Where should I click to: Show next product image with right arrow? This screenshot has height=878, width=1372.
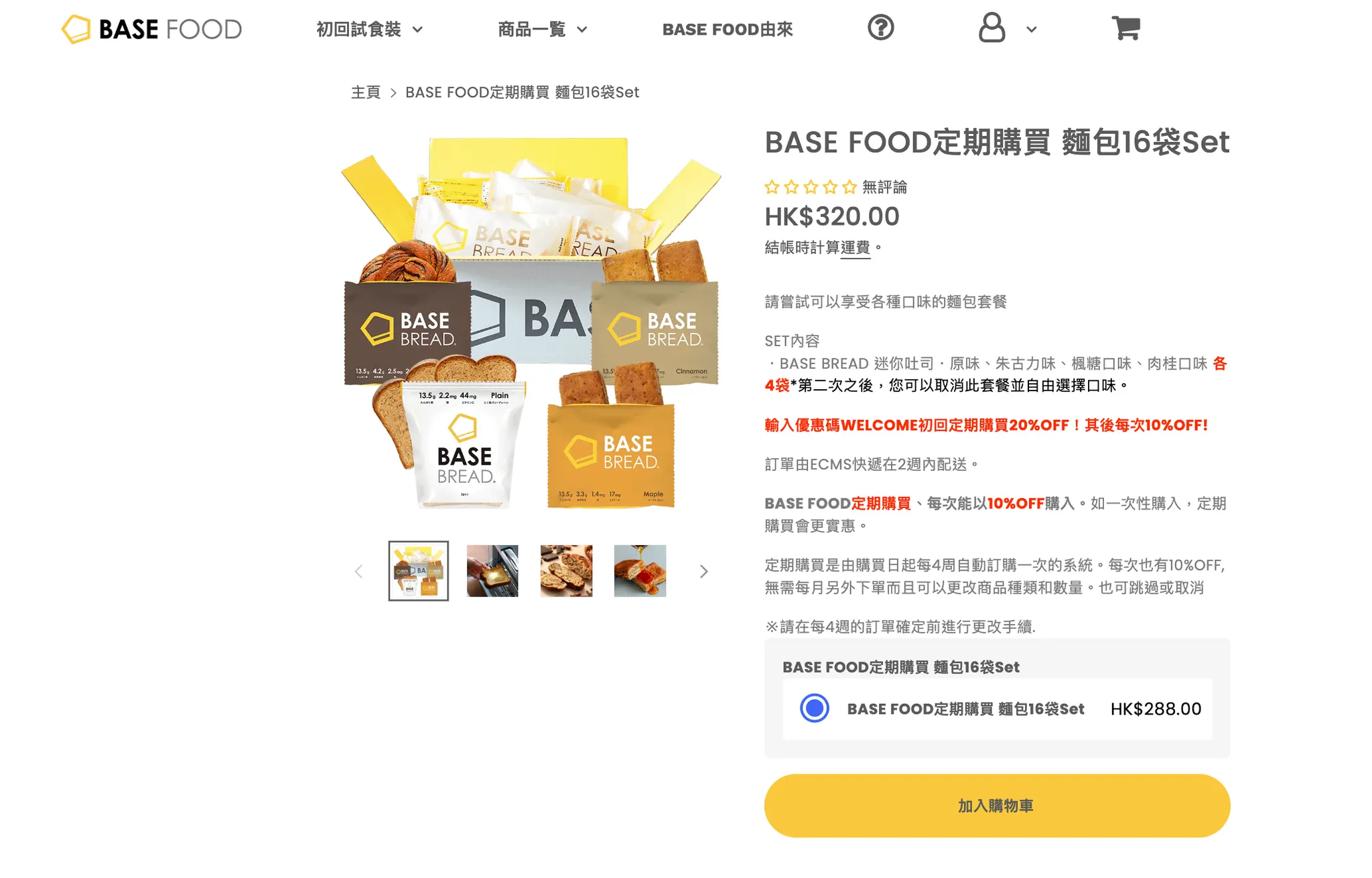pos(703,571)
